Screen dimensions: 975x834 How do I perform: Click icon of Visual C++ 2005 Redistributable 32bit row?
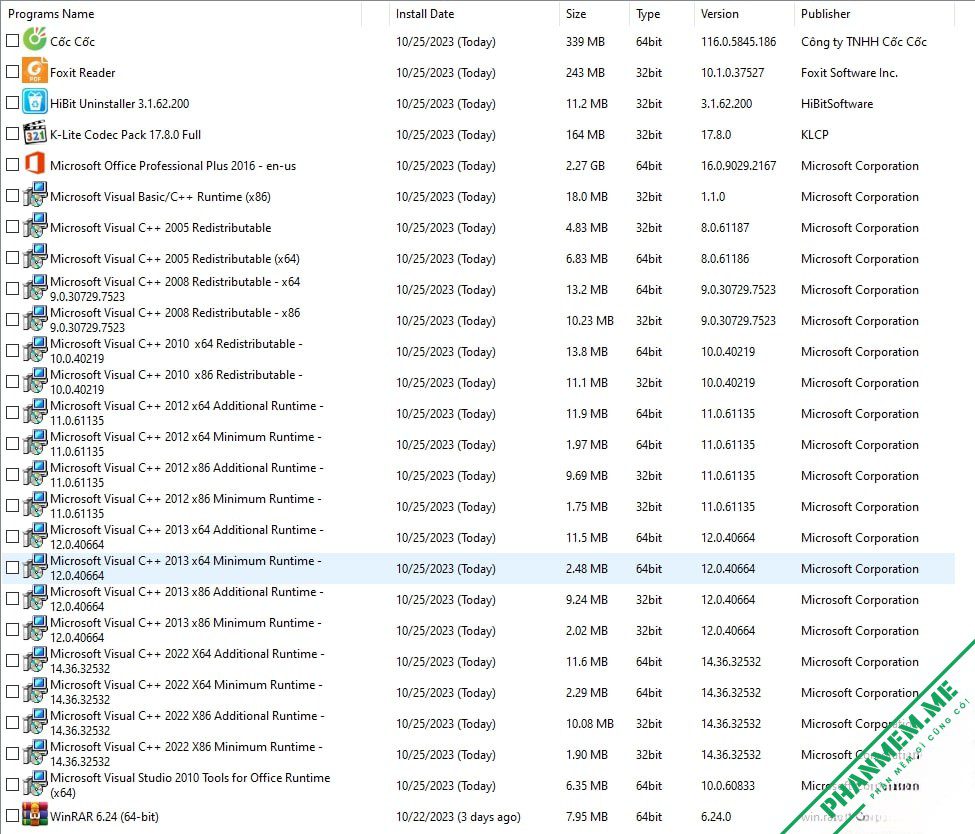click(x=35, y=226)
